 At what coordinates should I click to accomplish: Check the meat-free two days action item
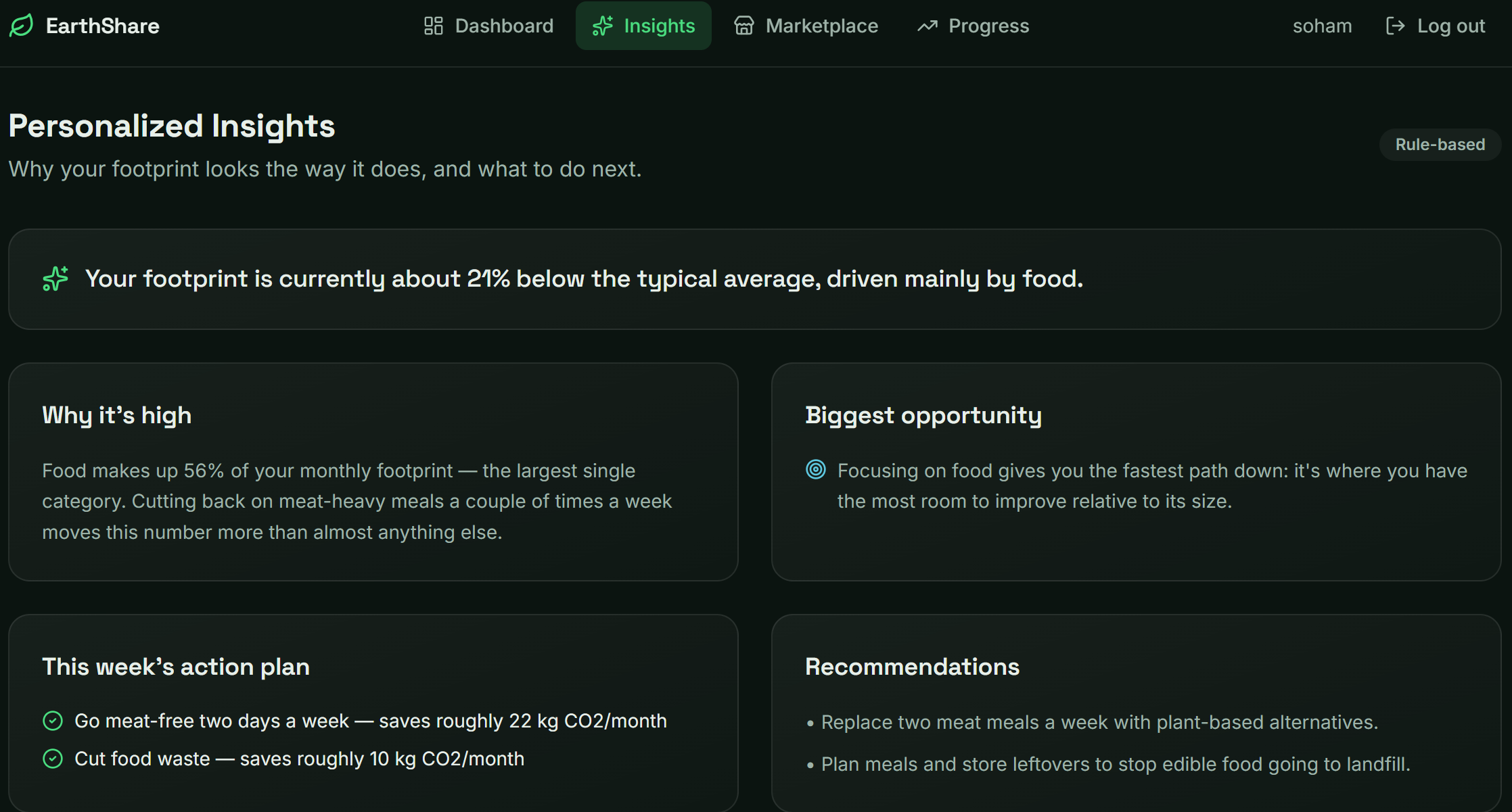click(x=53, y=721)
